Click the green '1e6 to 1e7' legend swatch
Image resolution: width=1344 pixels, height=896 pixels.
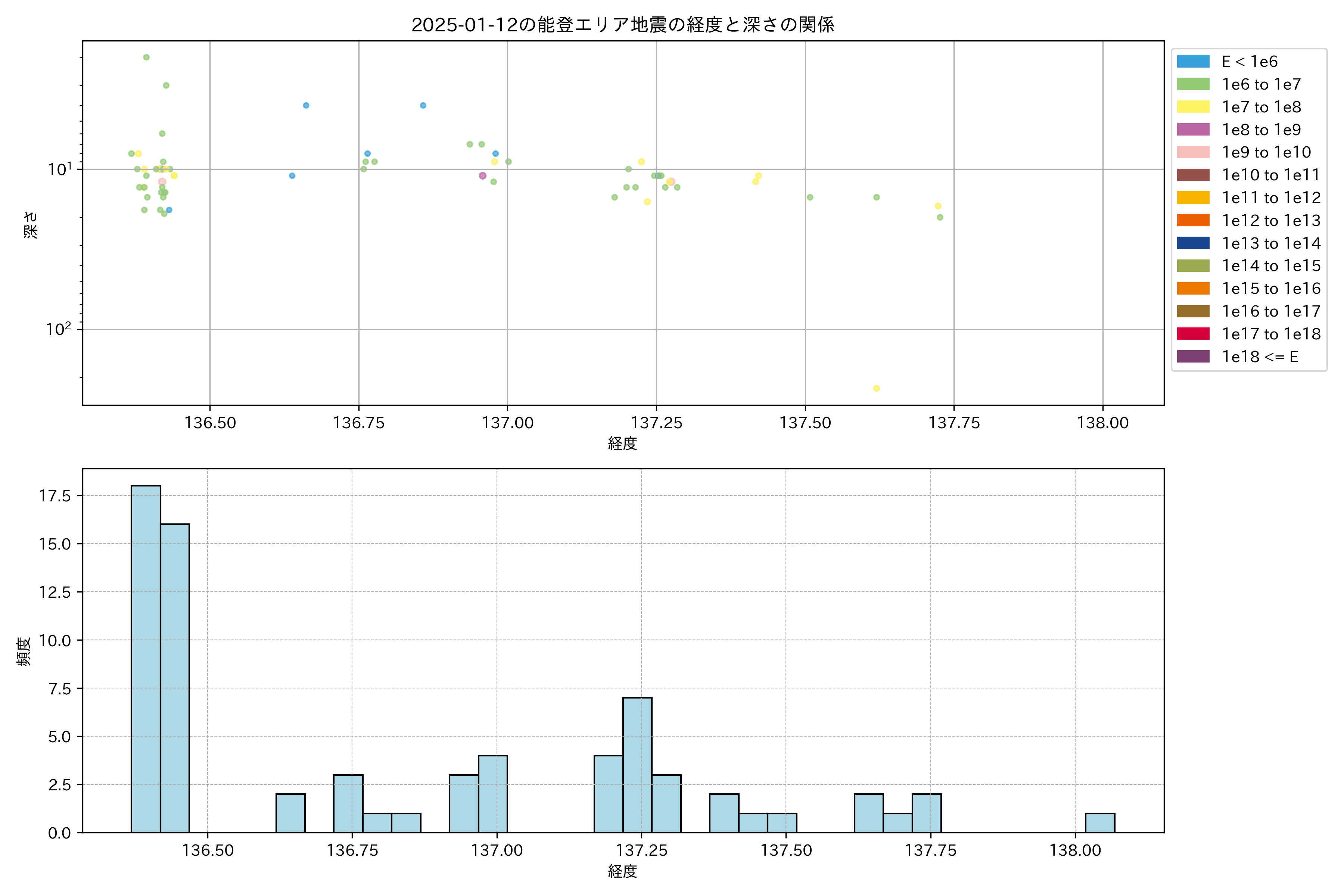pos(1192,84)
